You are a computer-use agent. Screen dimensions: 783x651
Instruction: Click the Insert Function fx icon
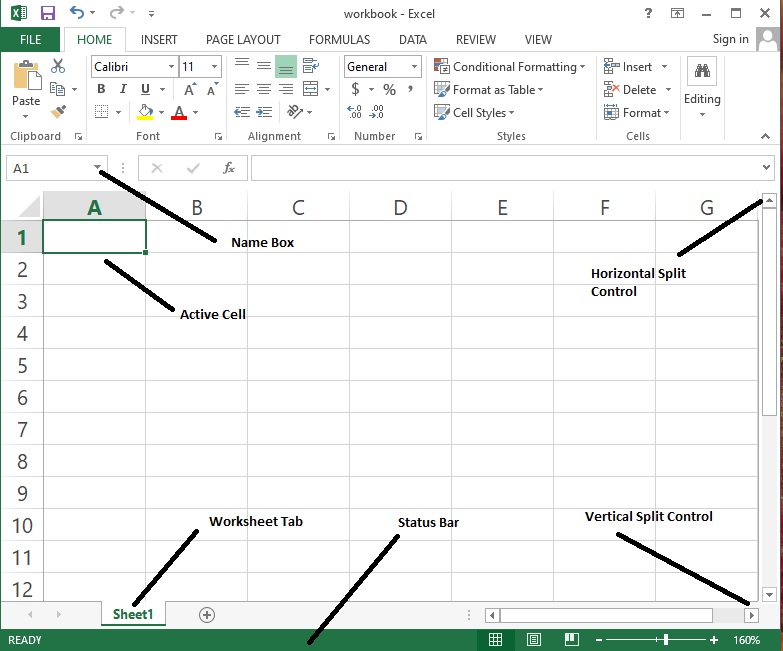click(229, 168)
